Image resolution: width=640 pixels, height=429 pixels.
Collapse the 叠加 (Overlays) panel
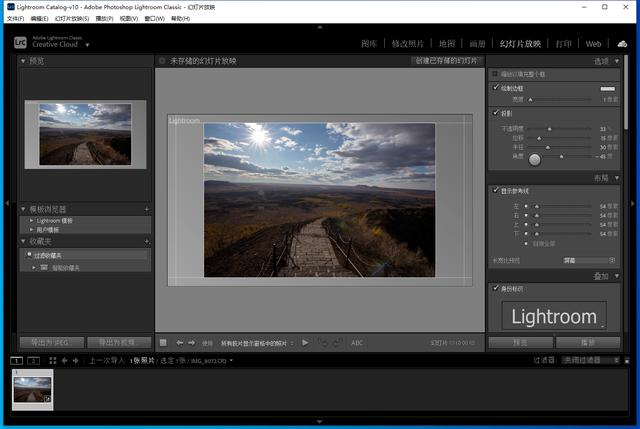pyautogui.click(x=617, y=276)
